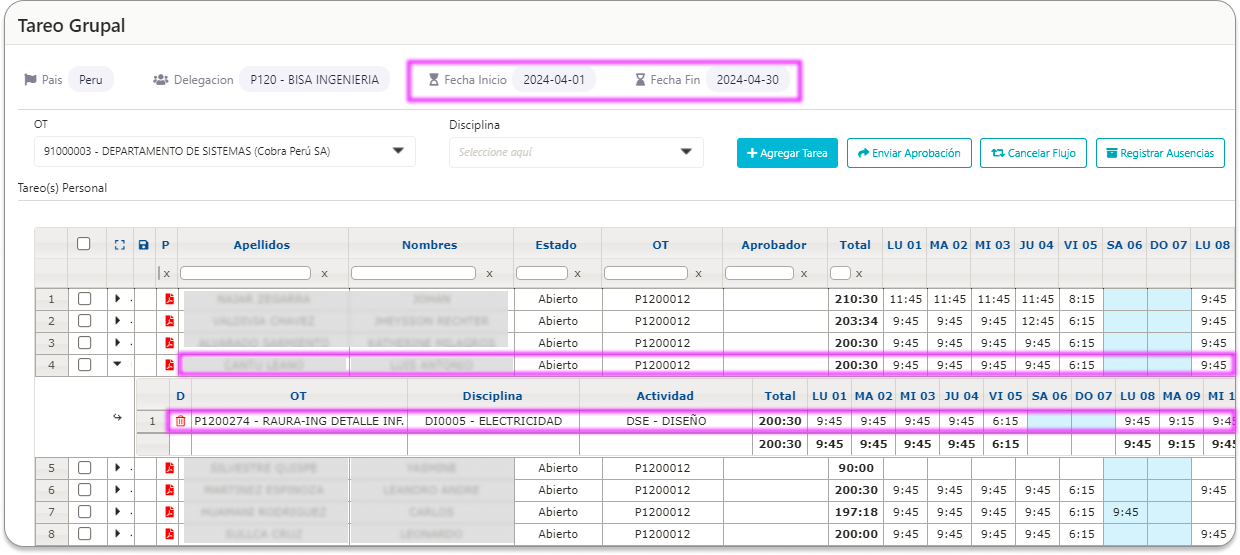
Task: Sort by the Aprobador column header
Action: click(x=774, y=245)
